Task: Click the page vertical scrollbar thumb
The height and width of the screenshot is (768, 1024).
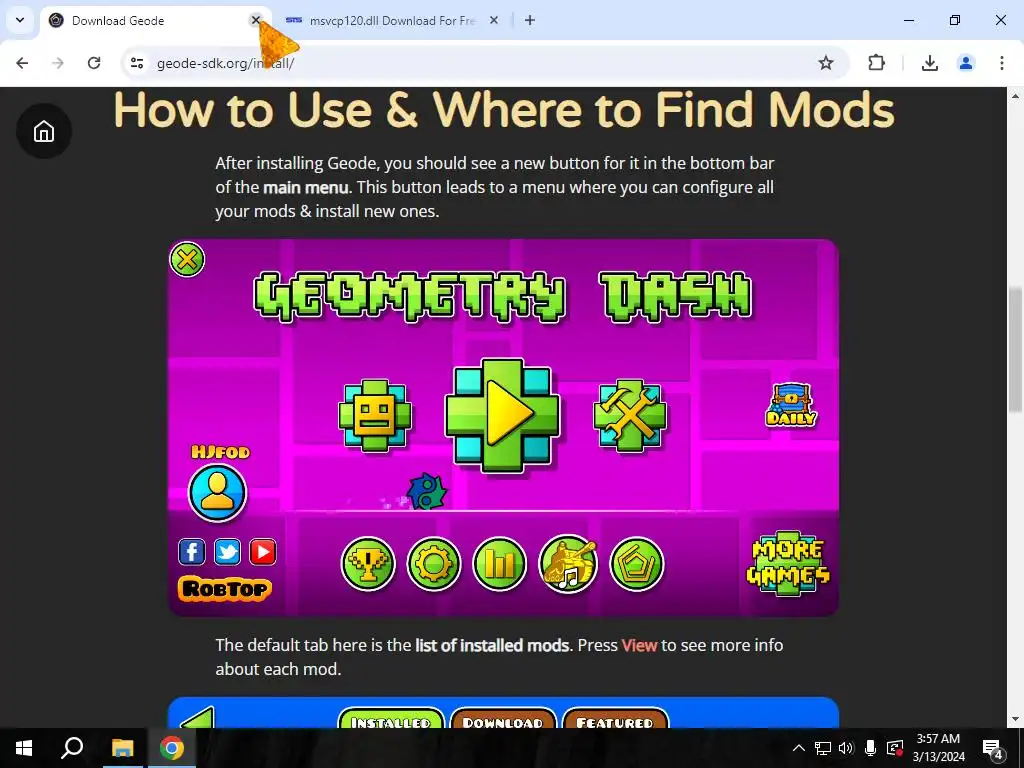Action: [1015, 349]
